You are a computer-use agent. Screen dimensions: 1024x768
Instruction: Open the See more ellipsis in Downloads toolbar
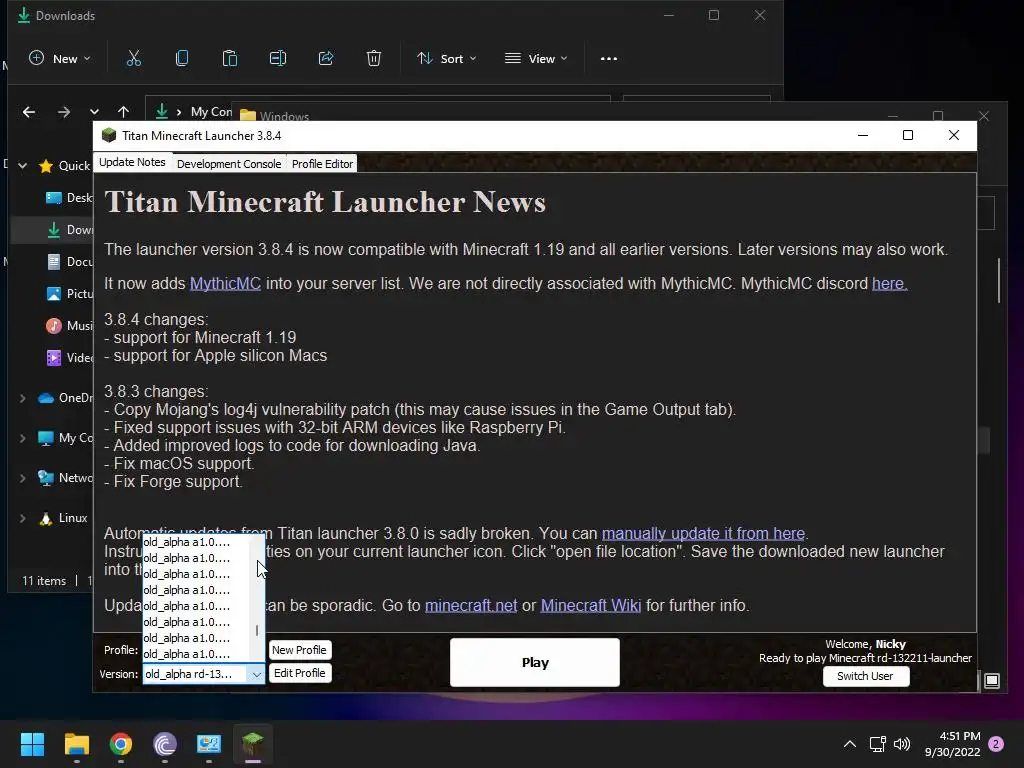click(x=609, y=59)
